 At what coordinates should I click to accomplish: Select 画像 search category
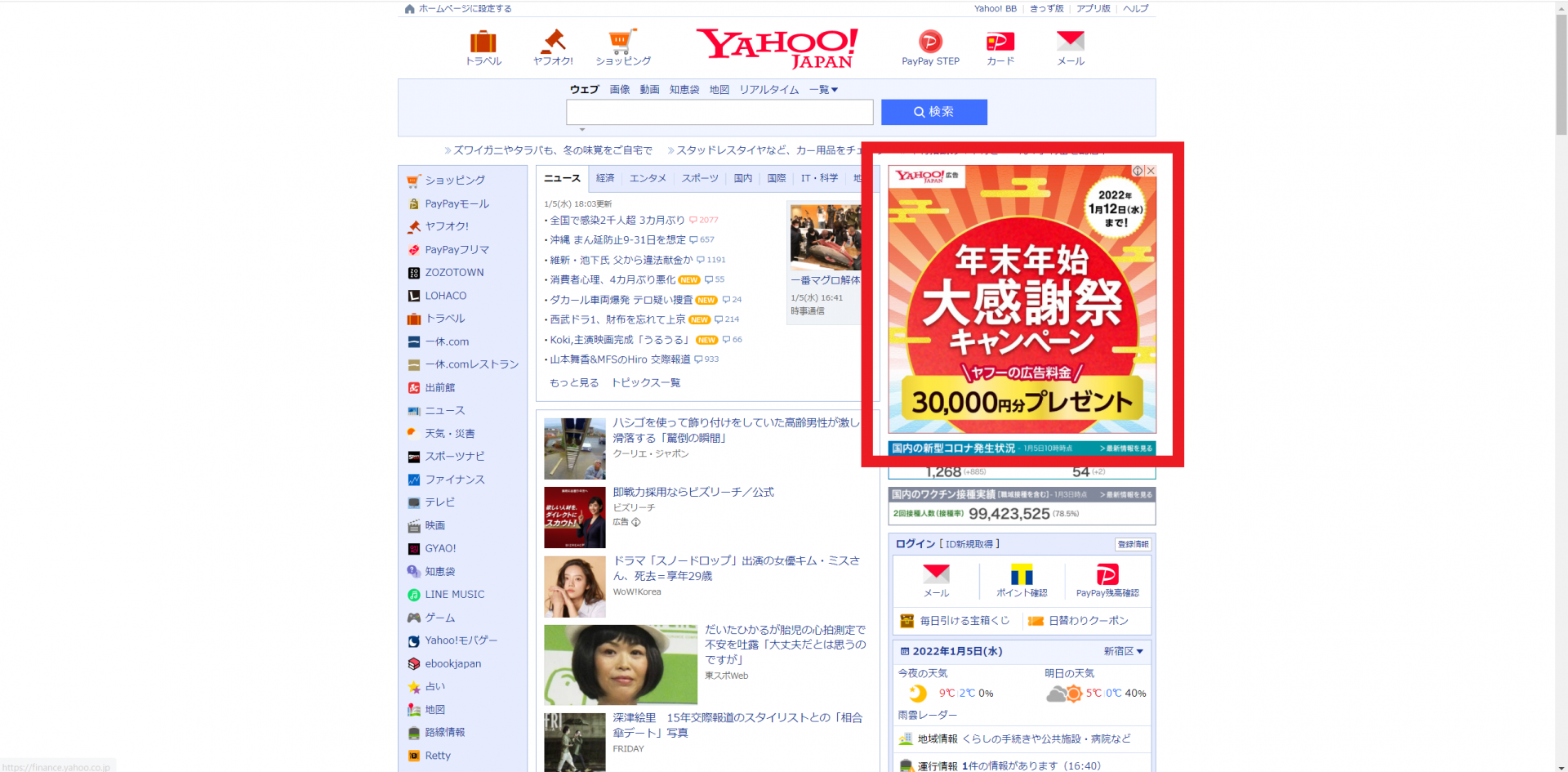[620, 90]
